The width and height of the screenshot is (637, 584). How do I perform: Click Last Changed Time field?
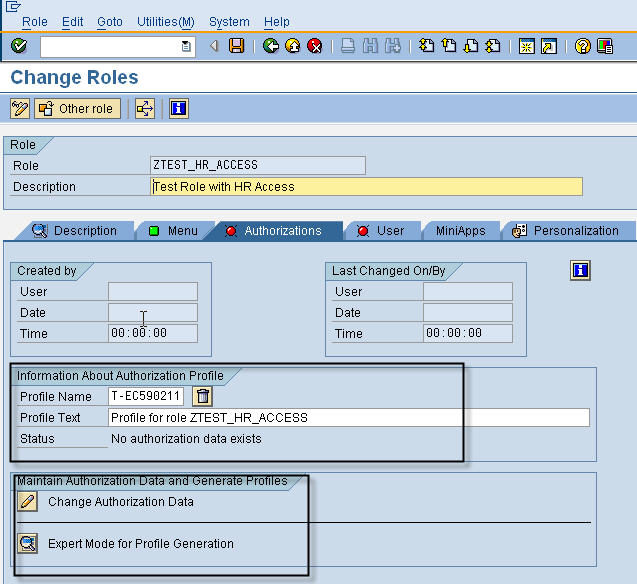point(468,333)
